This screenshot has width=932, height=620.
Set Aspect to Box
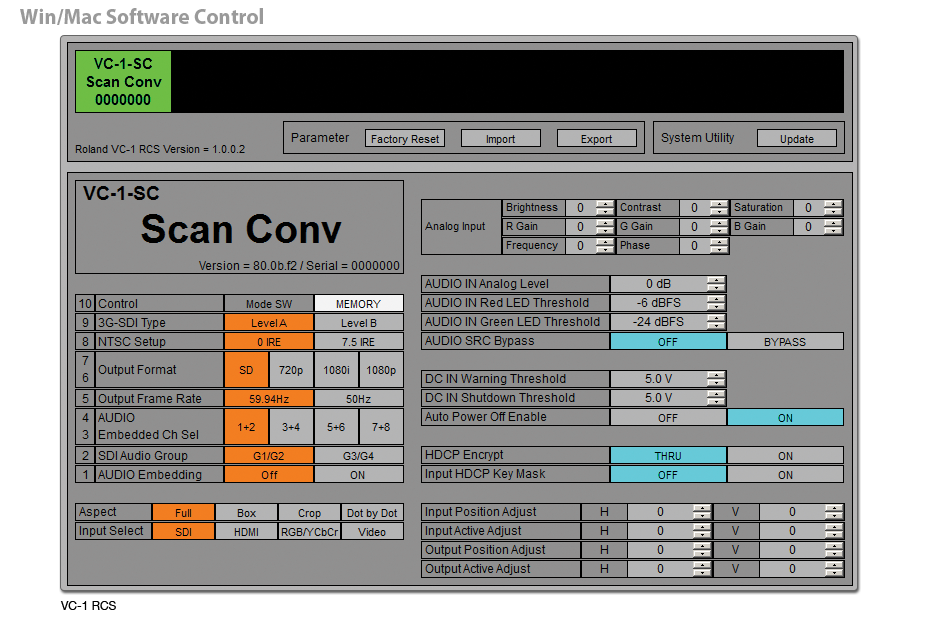[x=246, y=512]
